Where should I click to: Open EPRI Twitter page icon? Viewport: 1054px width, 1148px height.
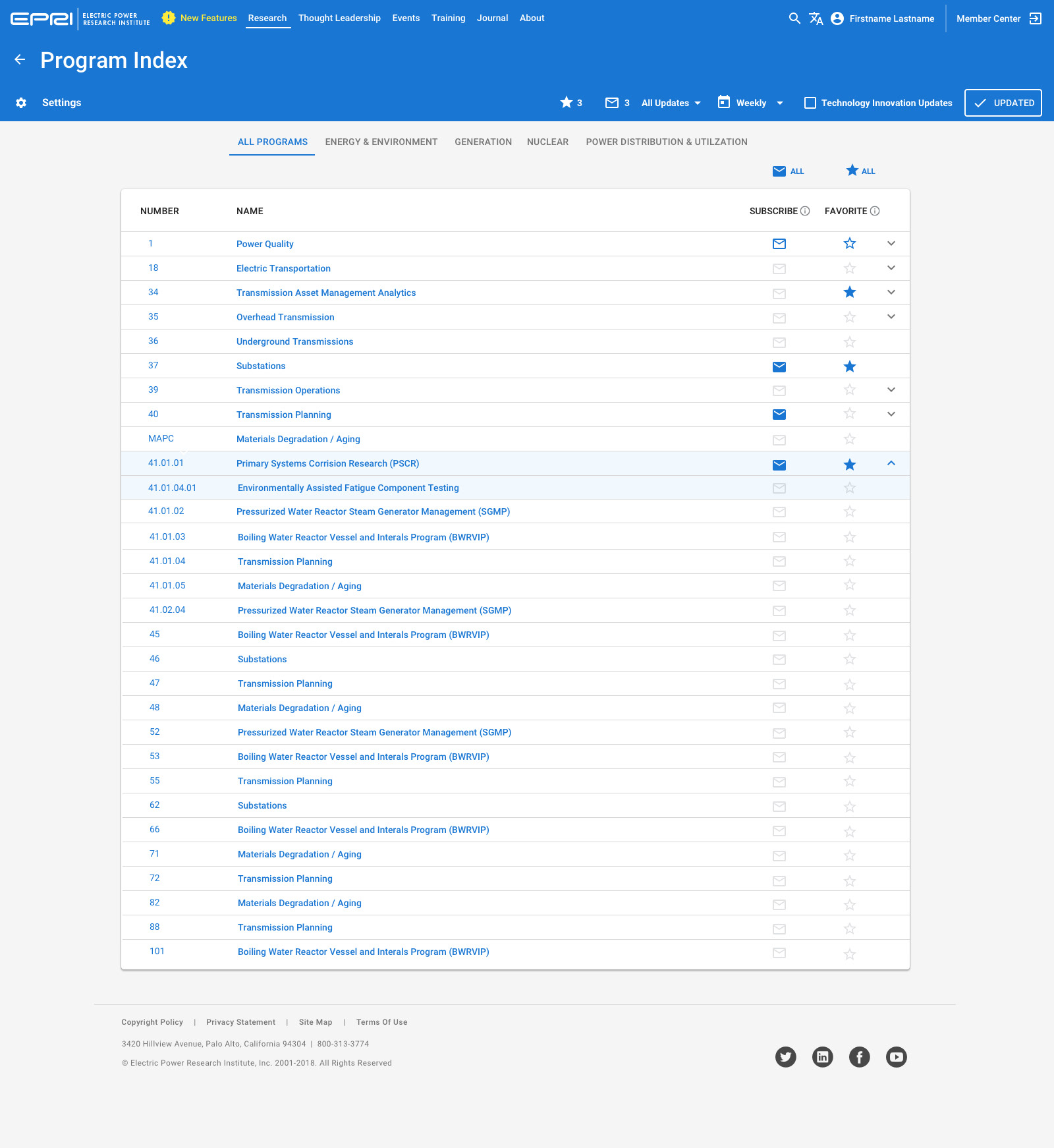tap(786, 1057)
